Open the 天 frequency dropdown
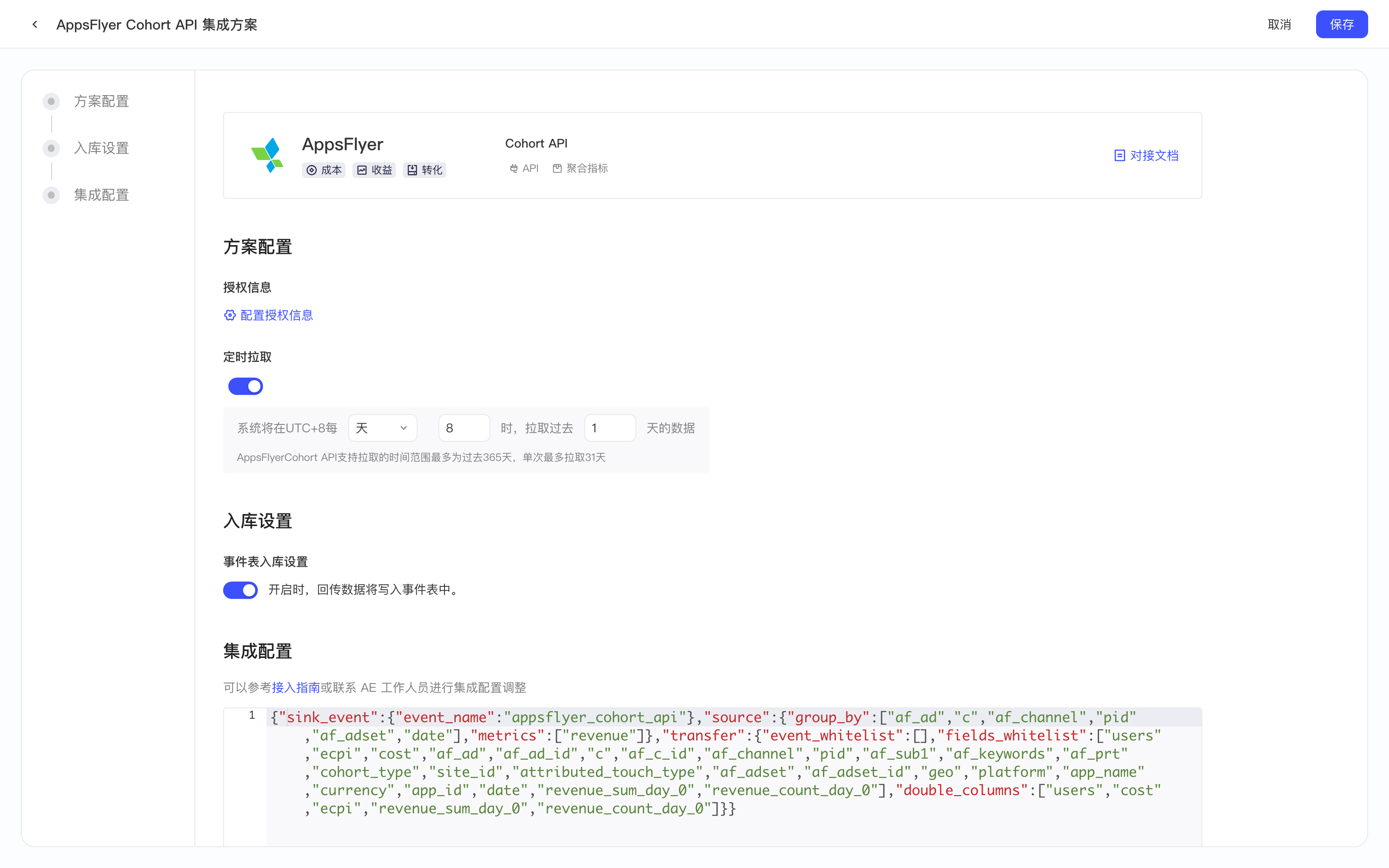The height and width of the screenshot is (868, 1389). (x=382, y=427)
